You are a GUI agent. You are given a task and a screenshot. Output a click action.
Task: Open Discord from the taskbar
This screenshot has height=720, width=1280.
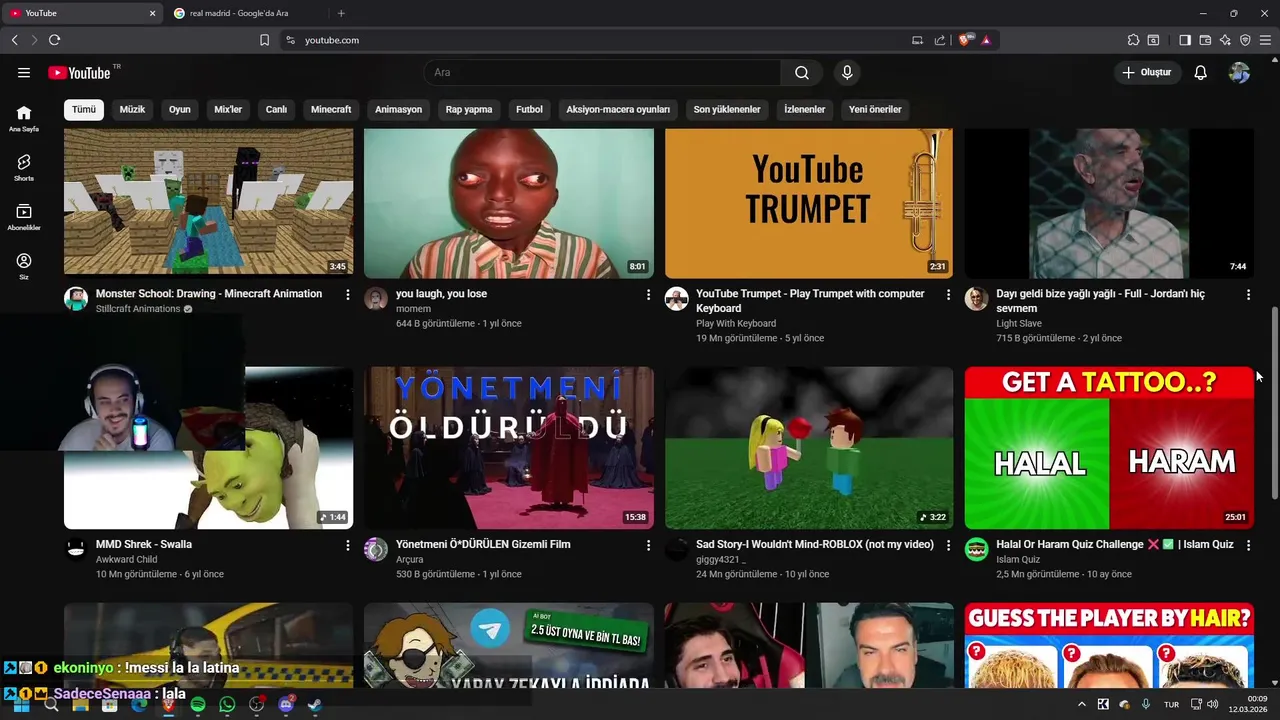(286, 705)
